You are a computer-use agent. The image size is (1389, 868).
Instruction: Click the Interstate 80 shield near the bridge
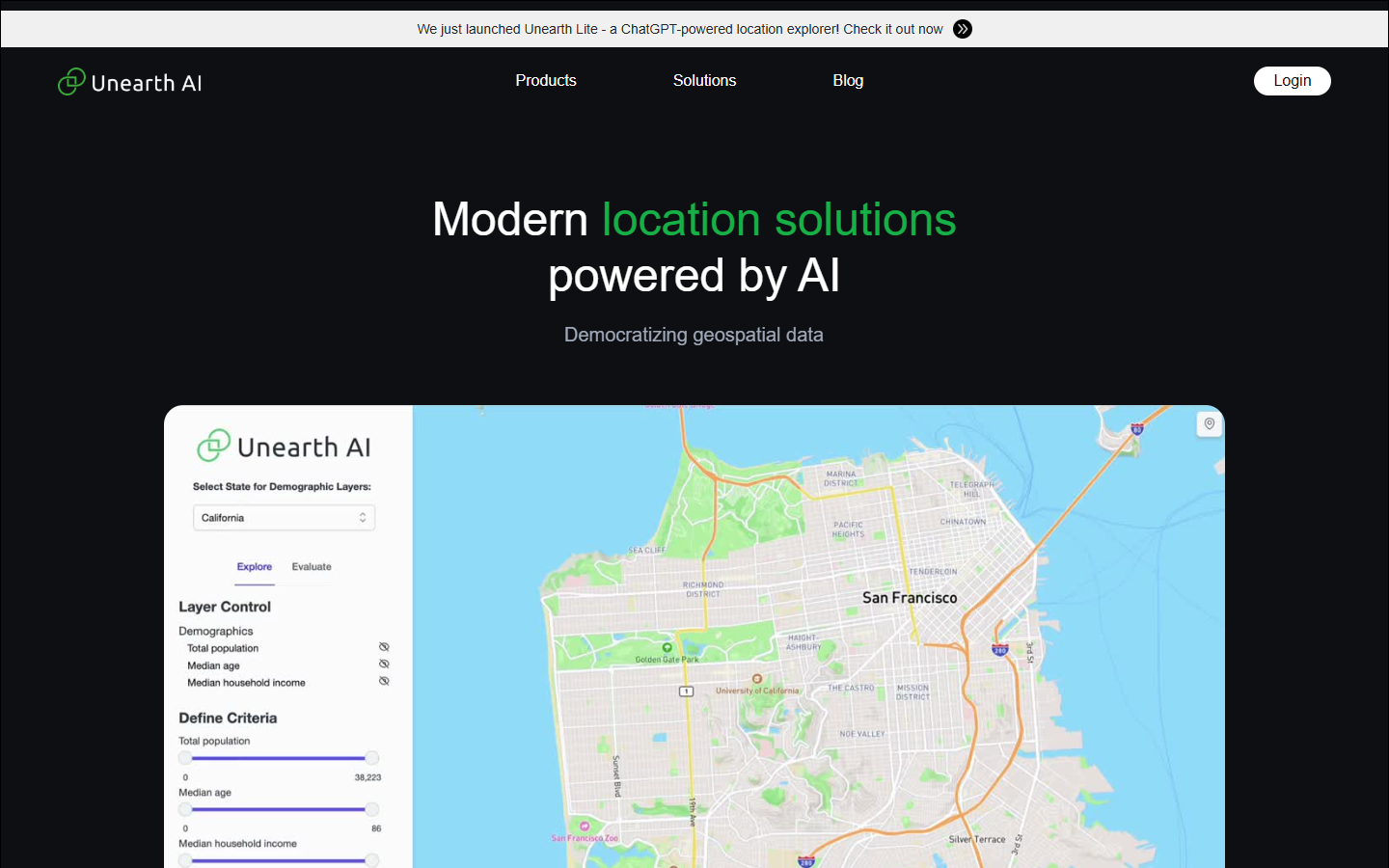(x=1137, y=428)
